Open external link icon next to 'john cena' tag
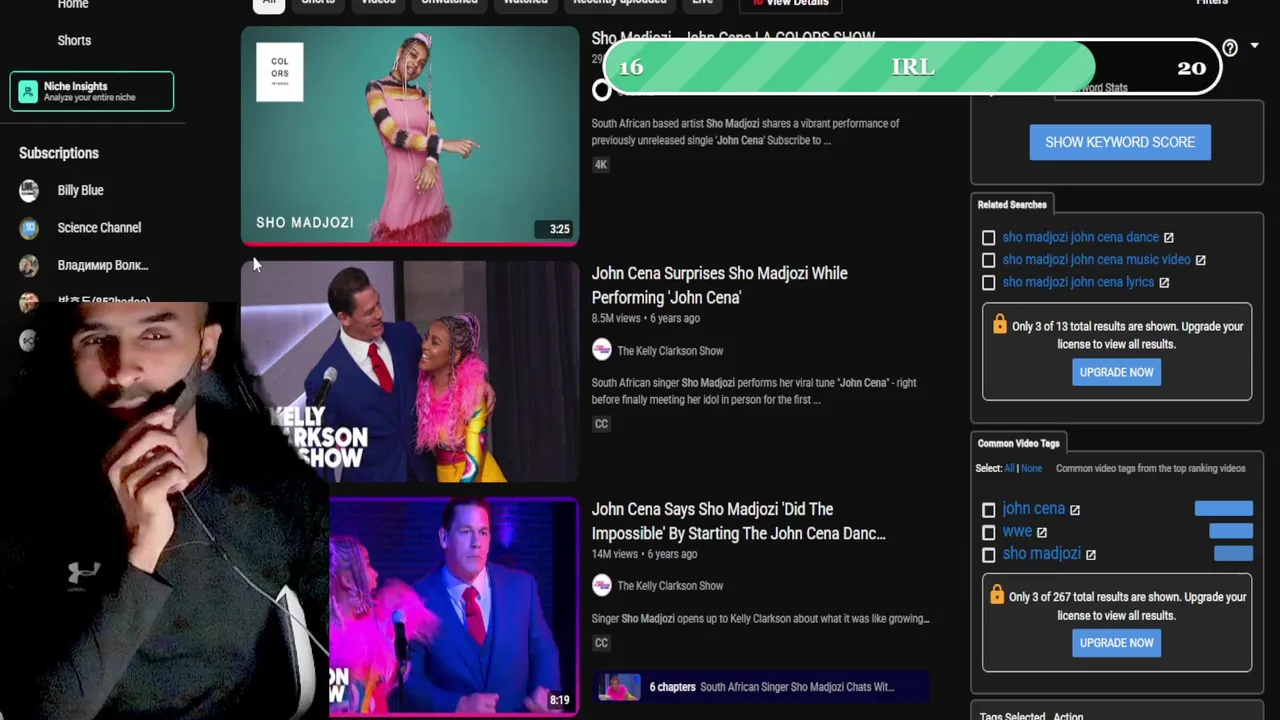The height and width of the screenshot is (720, 1280). (1075, 510)
